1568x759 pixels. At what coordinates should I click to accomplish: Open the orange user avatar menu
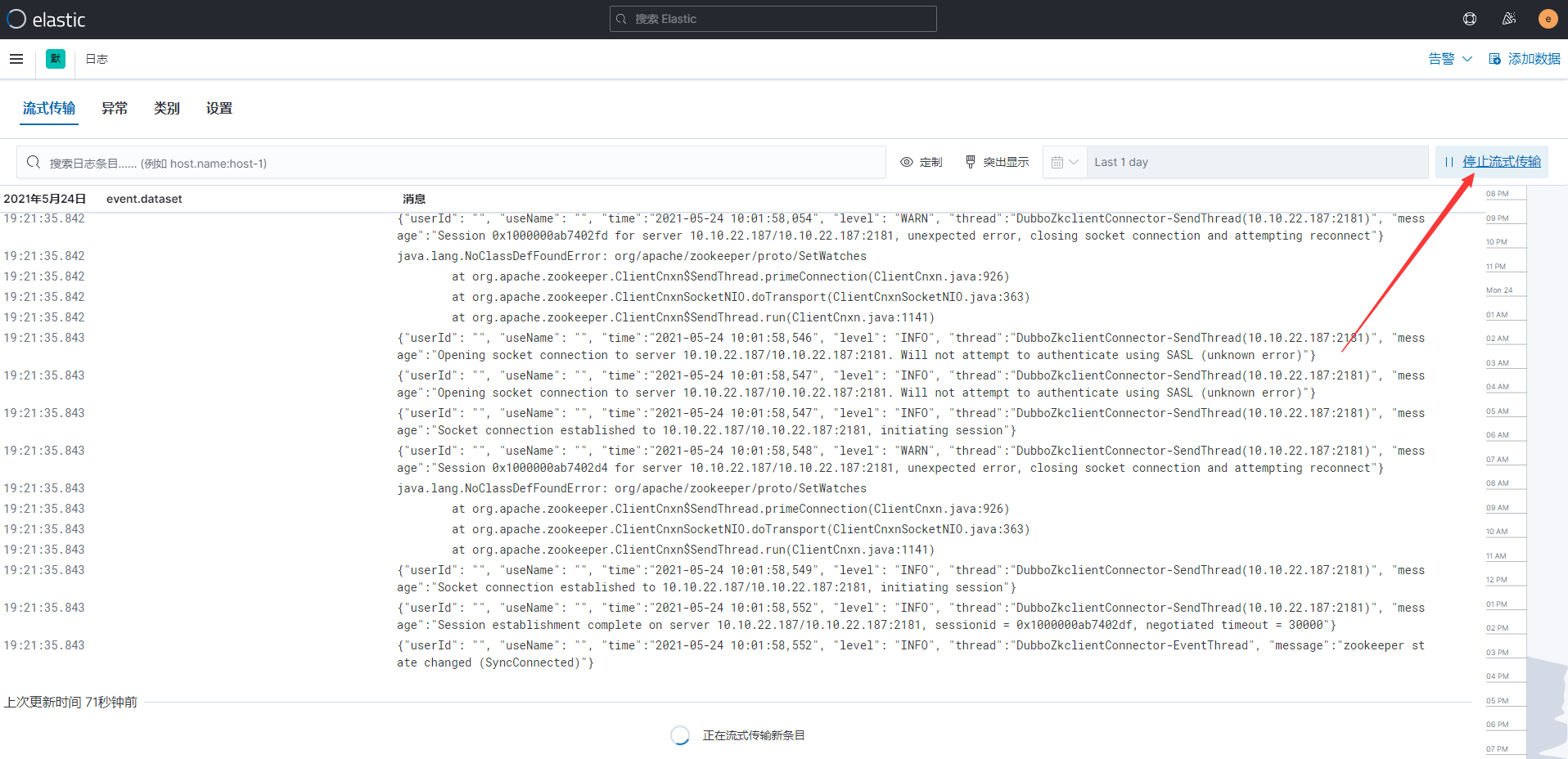1548,19
